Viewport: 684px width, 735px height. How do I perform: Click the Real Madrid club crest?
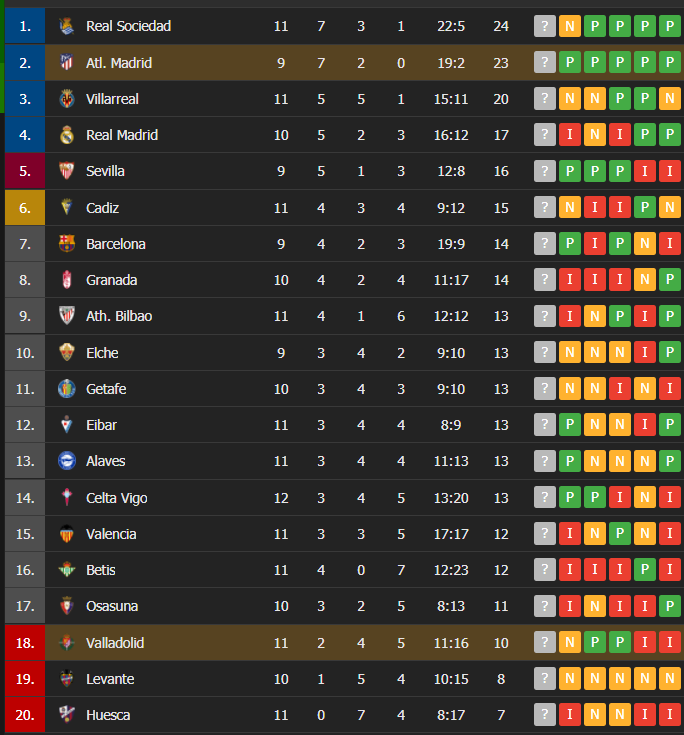[x=67, y=135]
